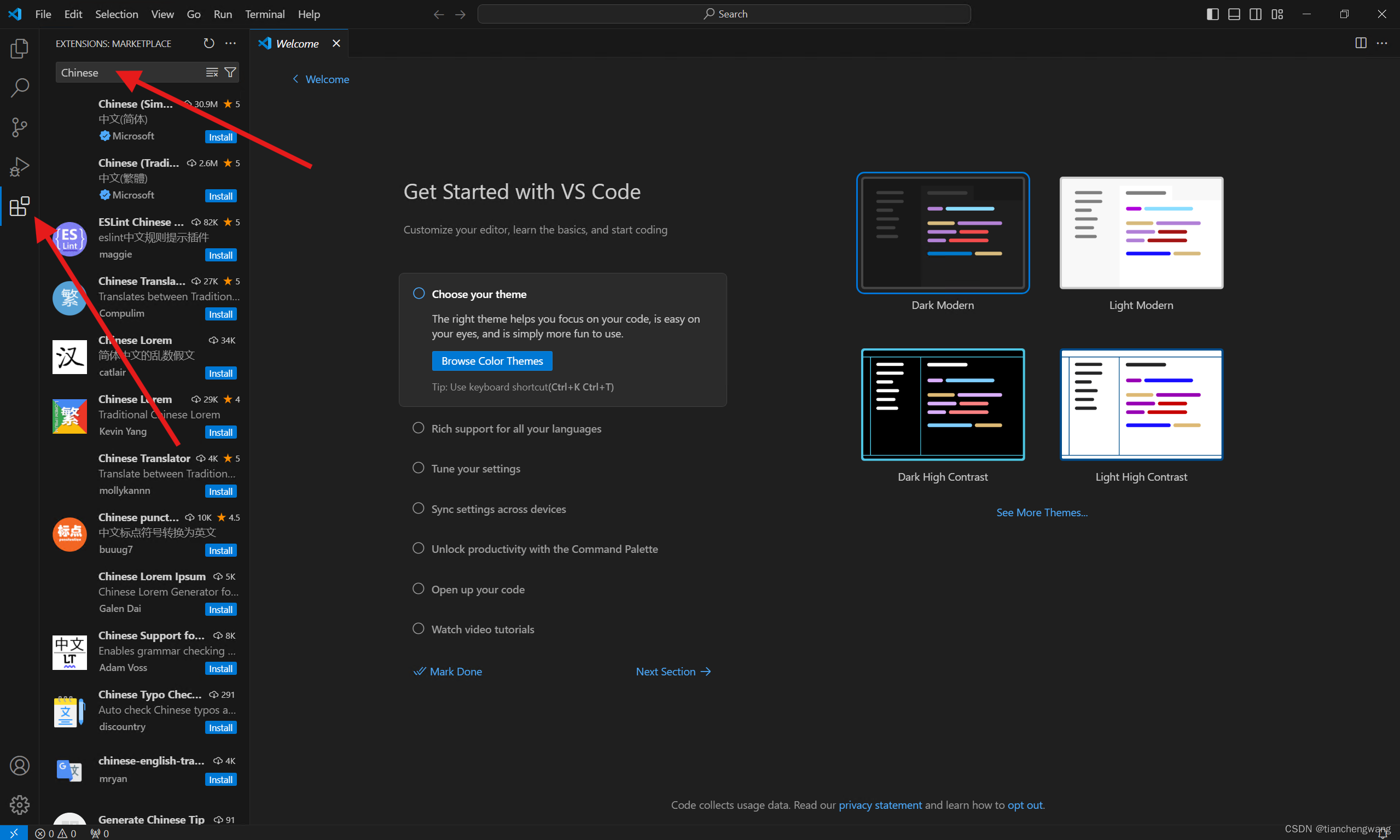Select Rich support for all your languages step
This screenshot has width=1400, height=840.
coord(507,429)
